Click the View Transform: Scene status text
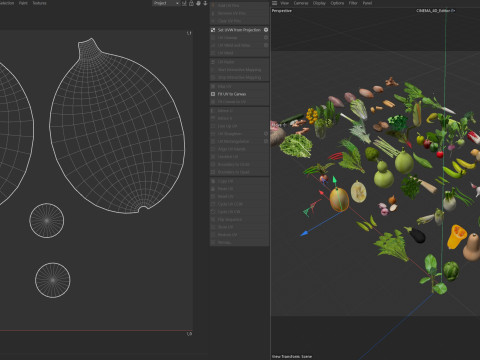480x360 pixels. click(x=292, y=356)
